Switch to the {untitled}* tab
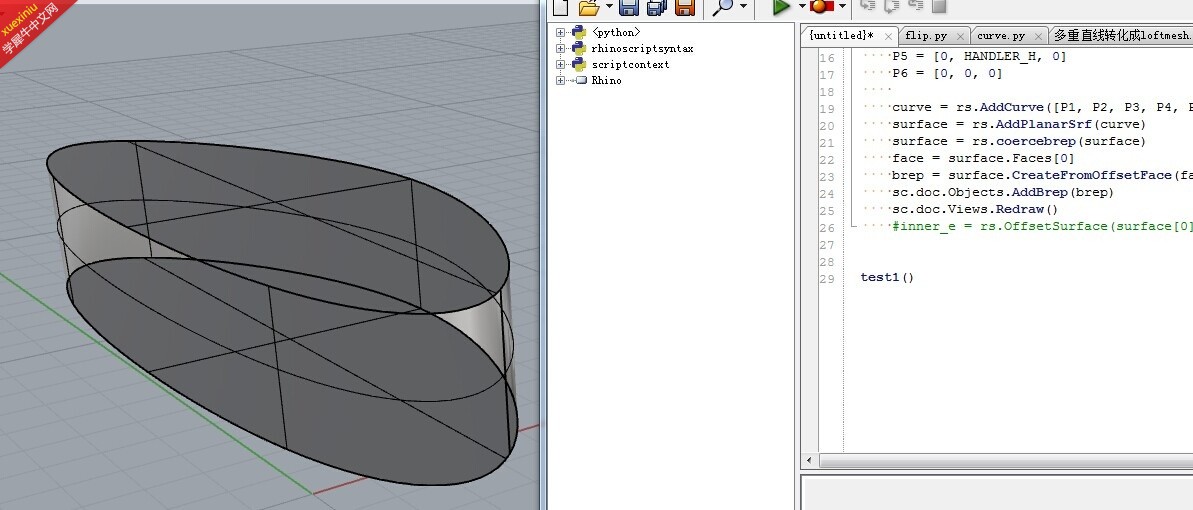This screenshot has width=1193, height=510. 841,36
